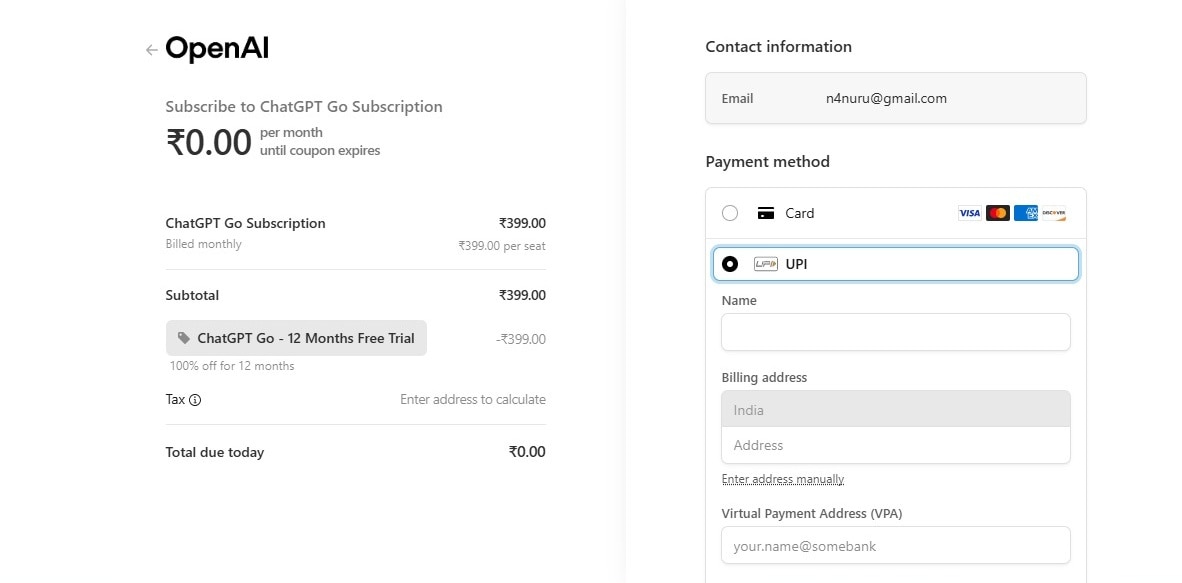Click the American Express logo
The width and height of the screenshot is (1182, 583).
1025,213
